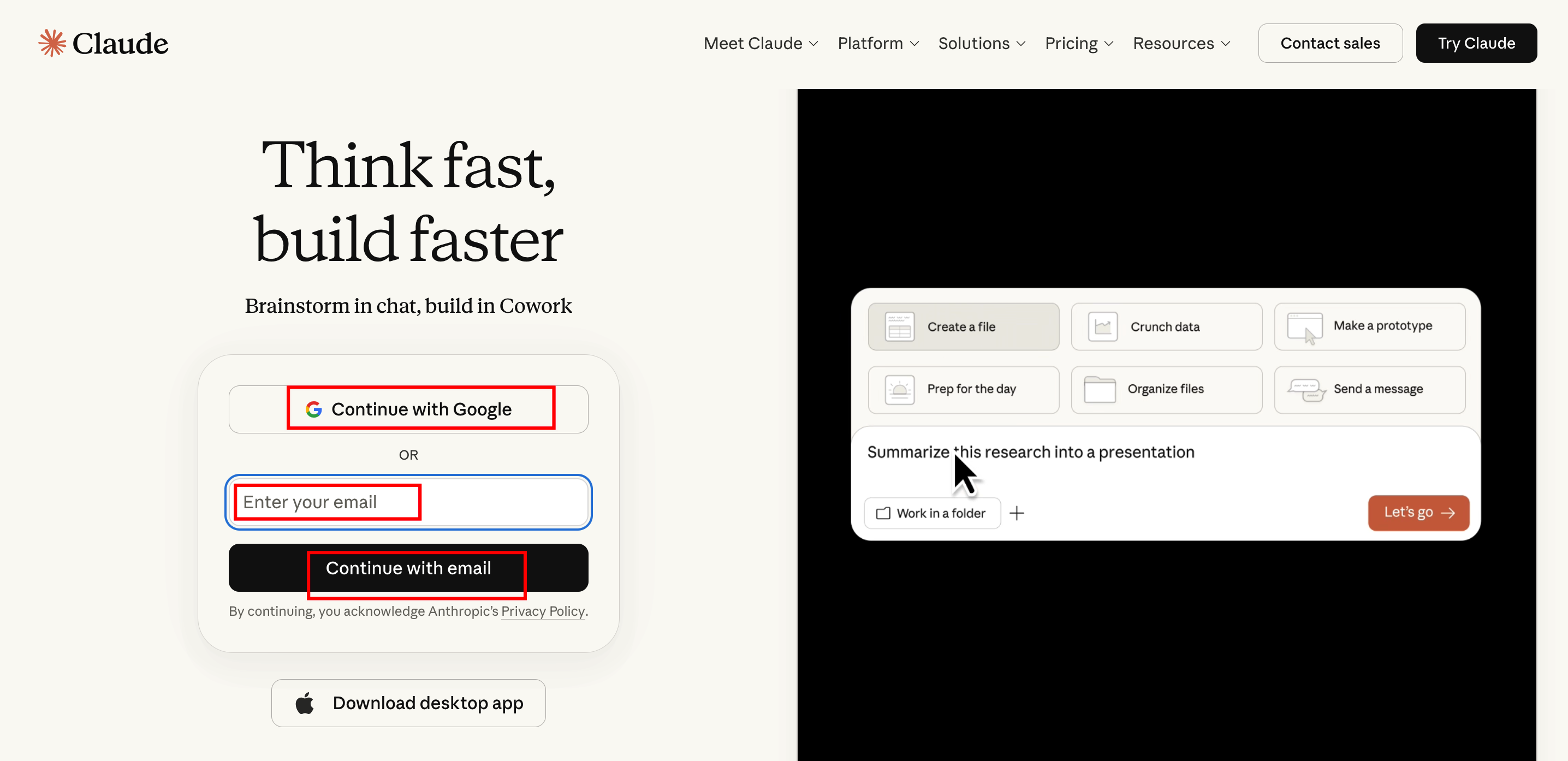Expand the Pricing menu chevron
This screenshot has height=761, width=1568.
coord(1108,44)
